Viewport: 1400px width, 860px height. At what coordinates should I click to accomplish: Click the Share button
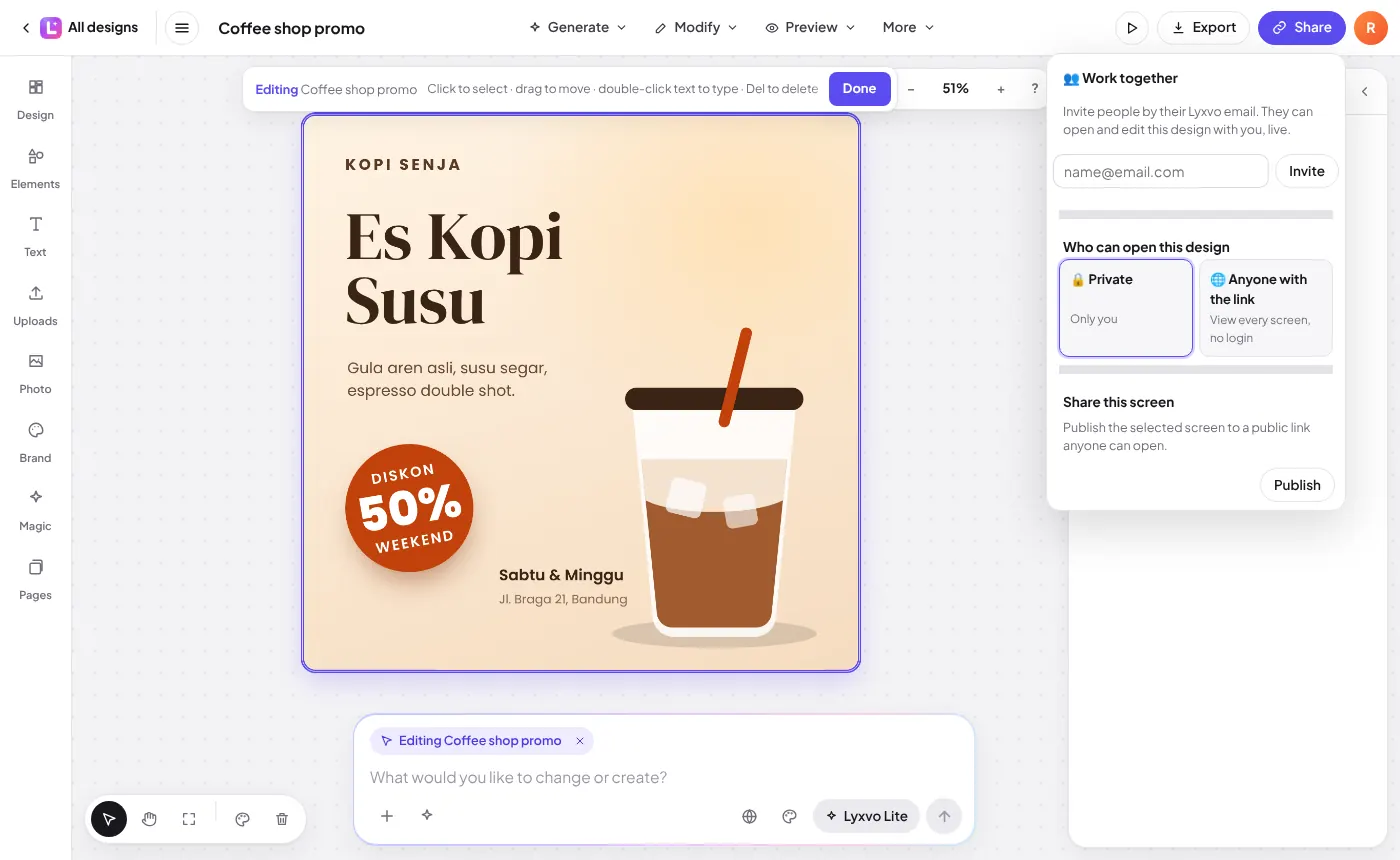(x=1302, y=28)
